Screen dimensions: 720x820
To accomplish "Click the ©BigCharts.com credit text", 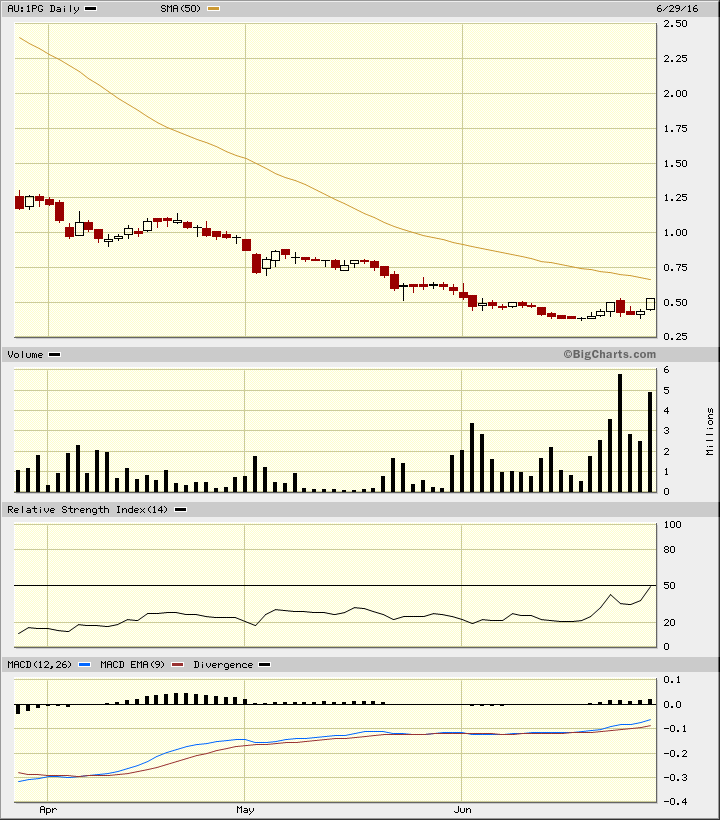I will tap(610, 354).
